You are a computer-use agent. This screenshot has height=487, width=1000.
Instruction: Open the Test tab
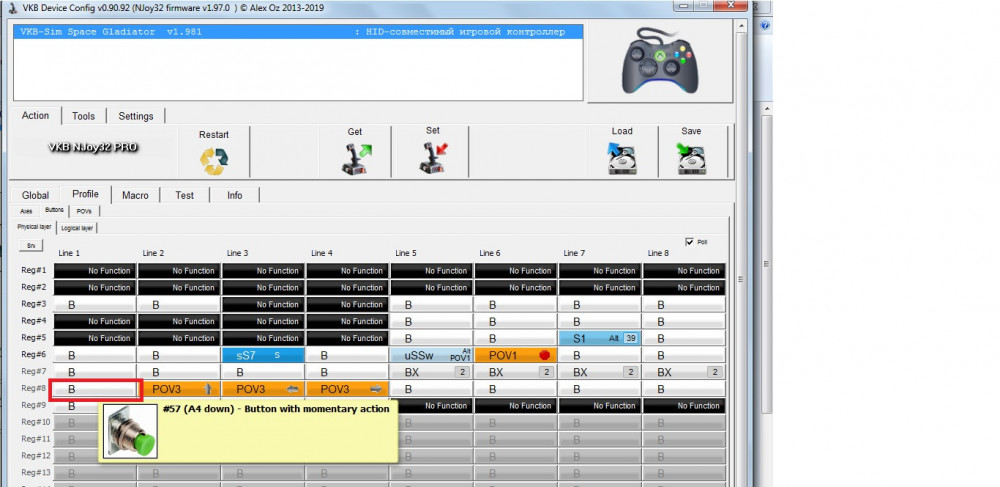(x=184, y=196)
